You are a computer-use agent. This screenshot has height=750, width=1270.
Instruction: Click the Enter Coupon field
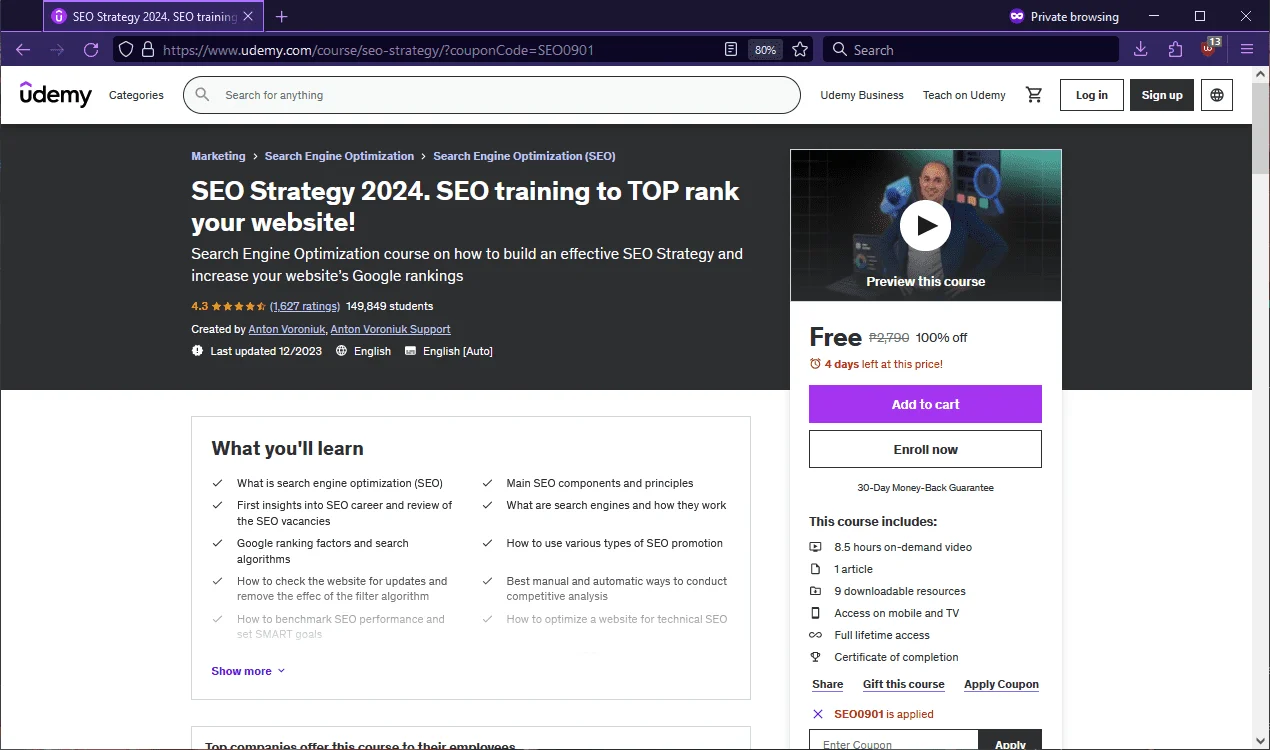click(x=893, y=741)
